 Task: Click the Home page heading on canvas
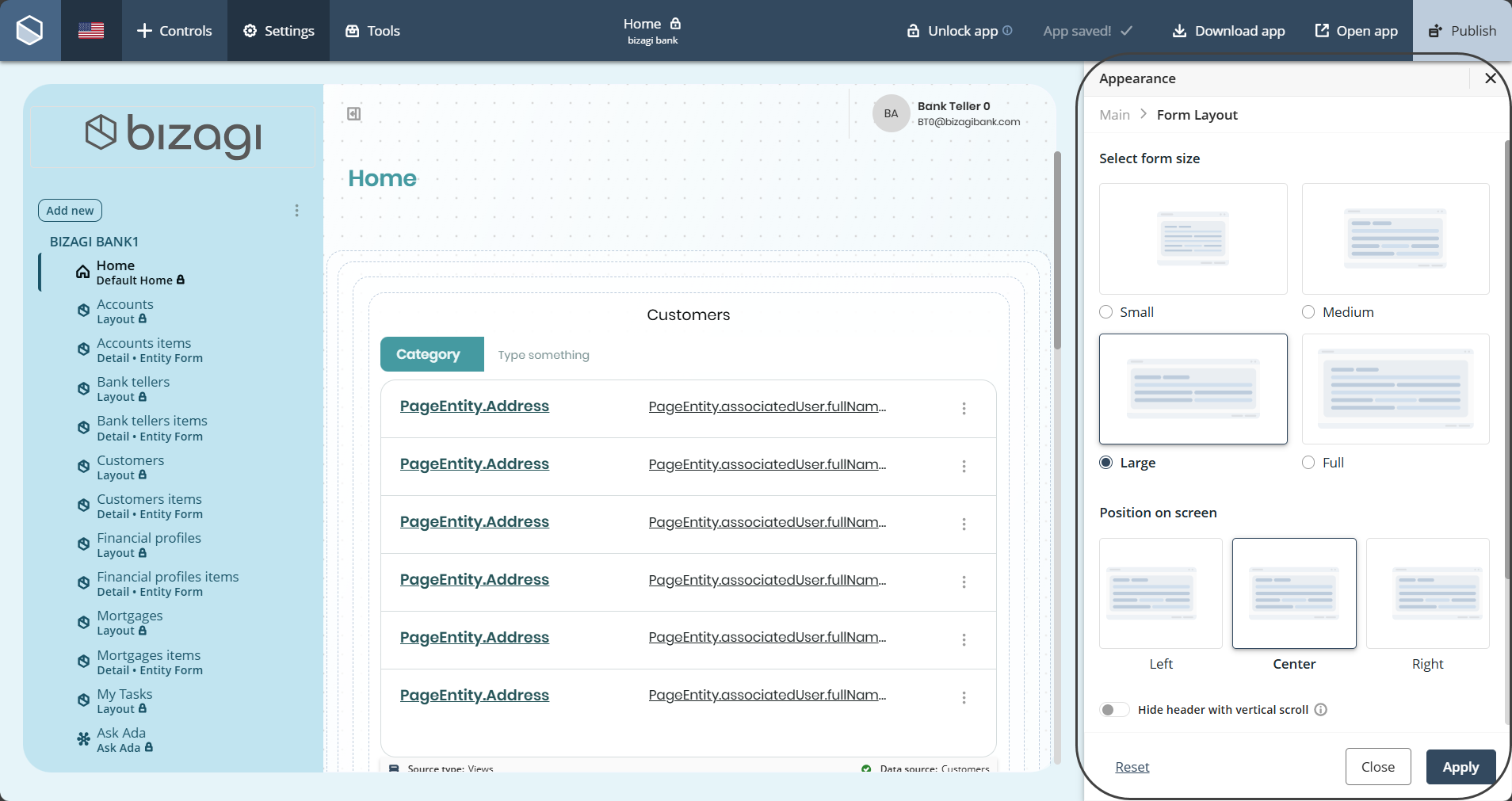click(382, 178)
